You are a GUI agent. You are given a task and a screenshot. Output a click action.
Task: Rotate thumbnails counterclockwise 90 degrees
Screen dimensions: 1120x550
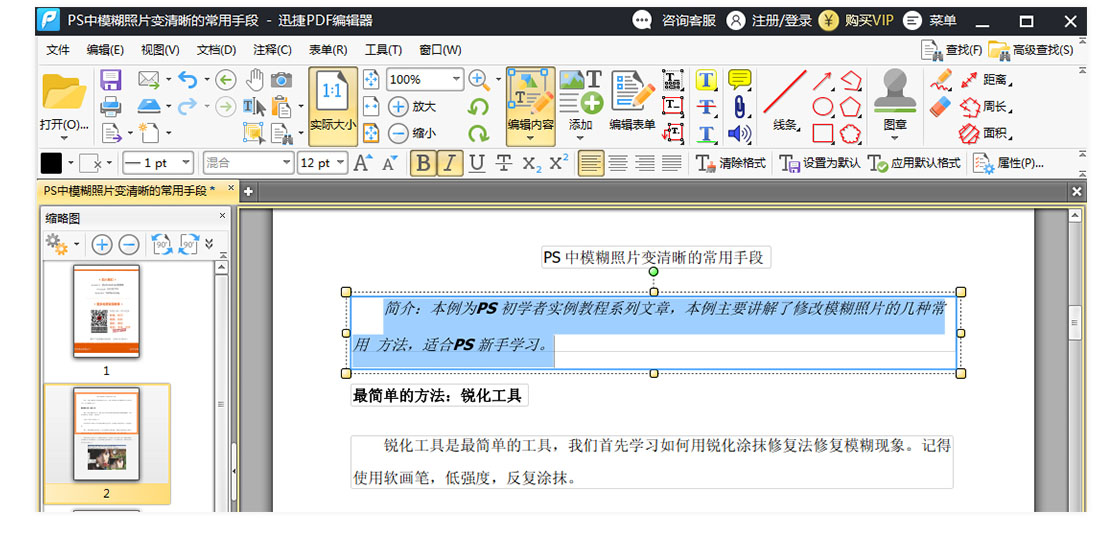tap(162, 244)
